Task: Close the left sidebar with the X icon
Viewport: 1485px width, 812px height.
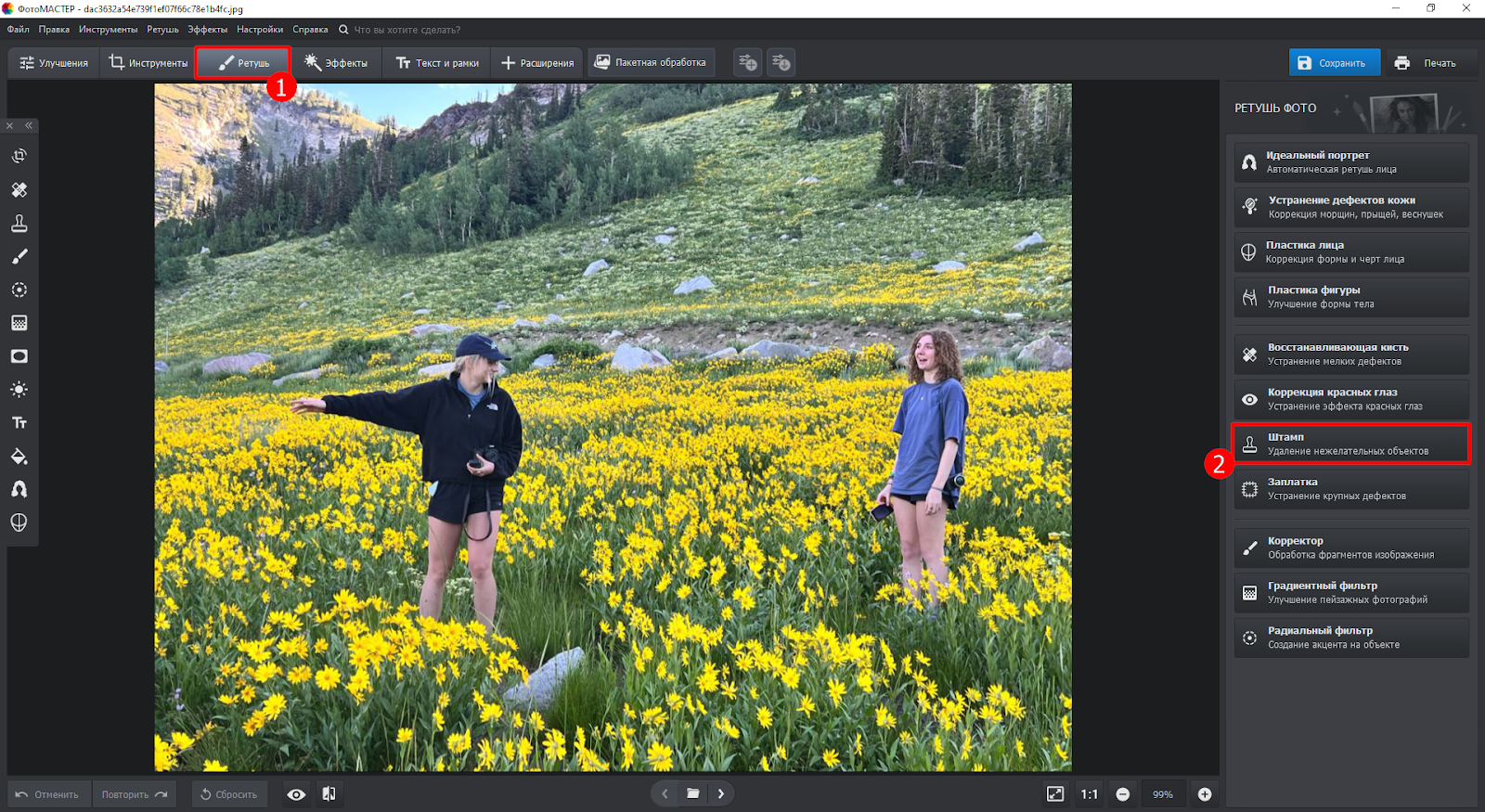Action: tap(10, 125)
